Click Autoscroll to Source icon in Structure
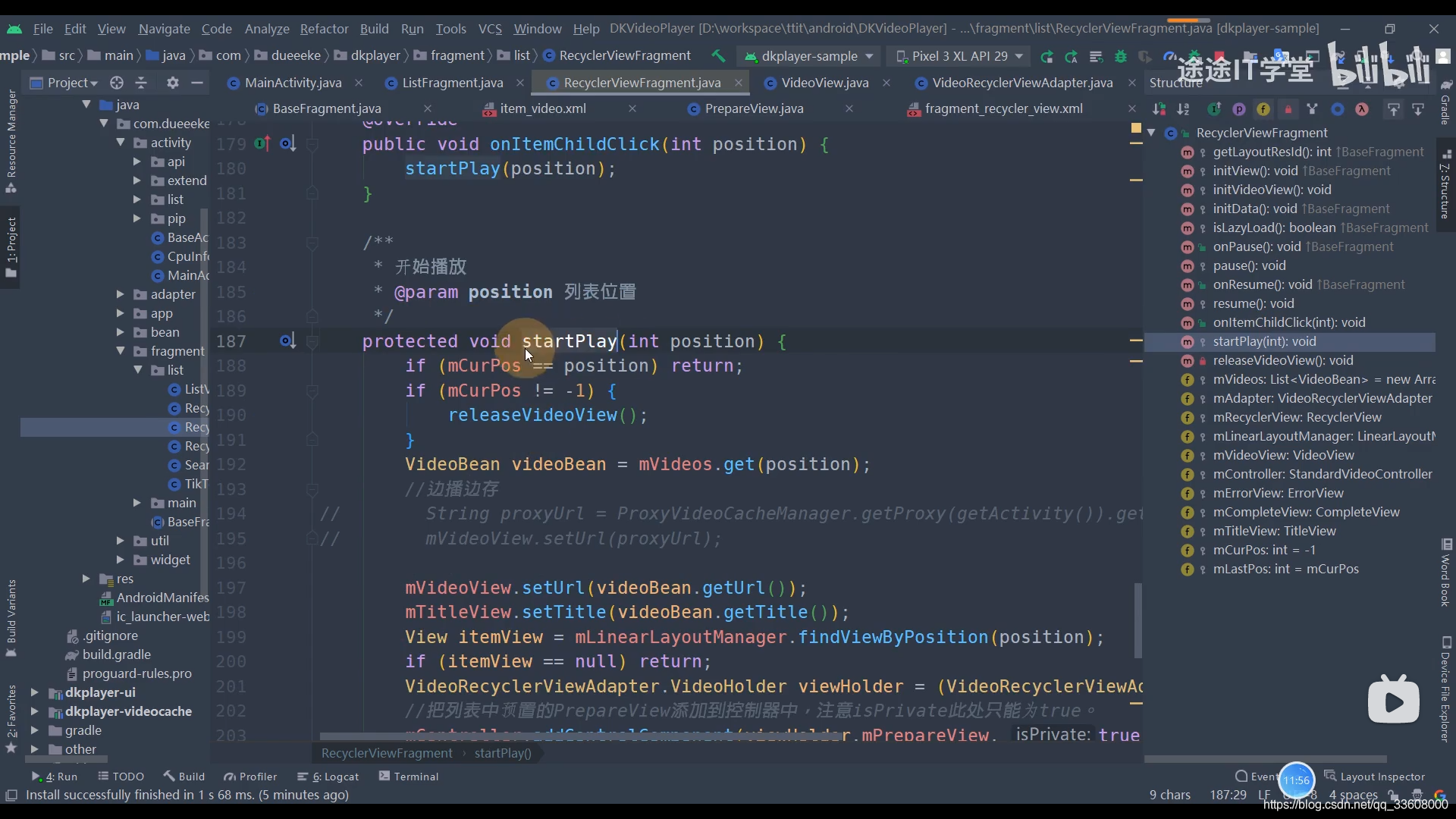Screen dimensions: 1456x819 pos(1394,109)
